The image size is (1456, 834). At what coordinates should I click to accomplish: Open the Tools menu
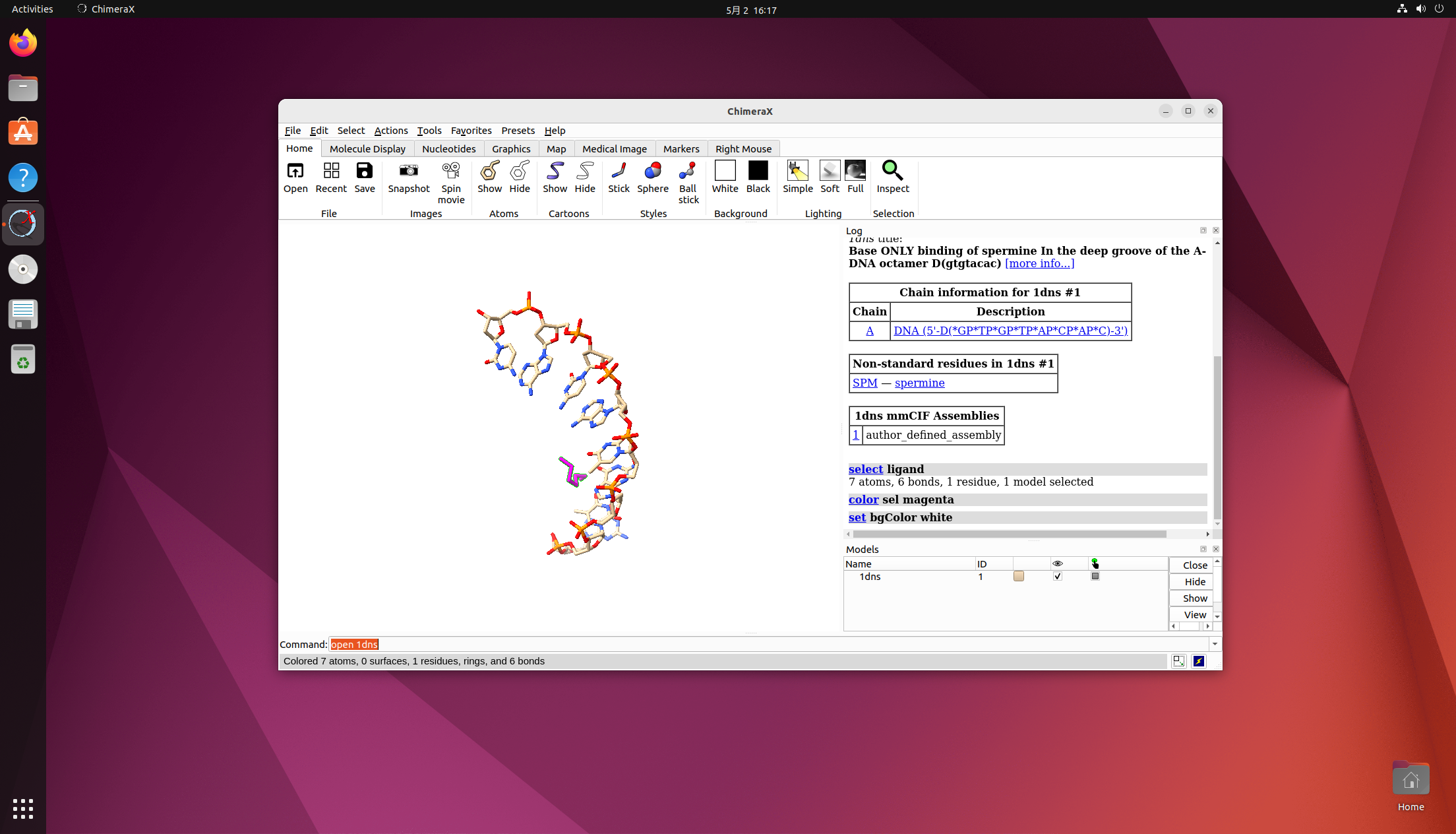tap(429, 131)
